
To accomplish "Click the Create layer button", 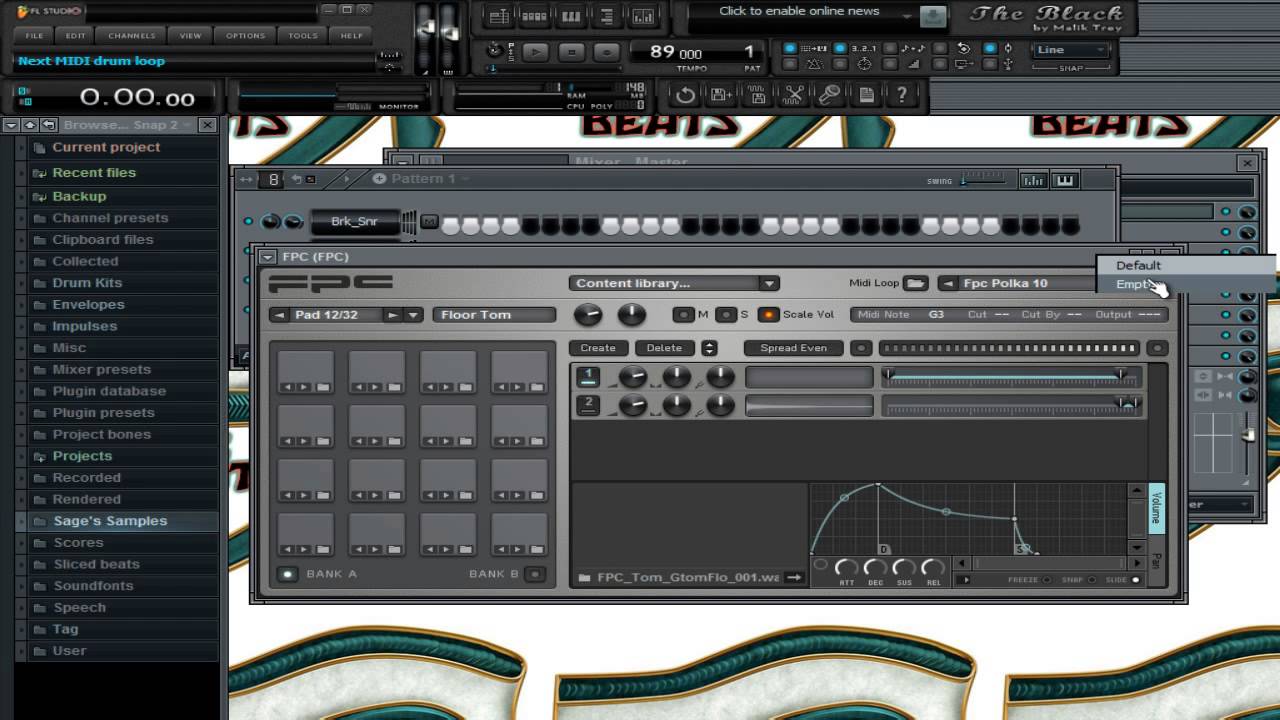I will 598,348.
